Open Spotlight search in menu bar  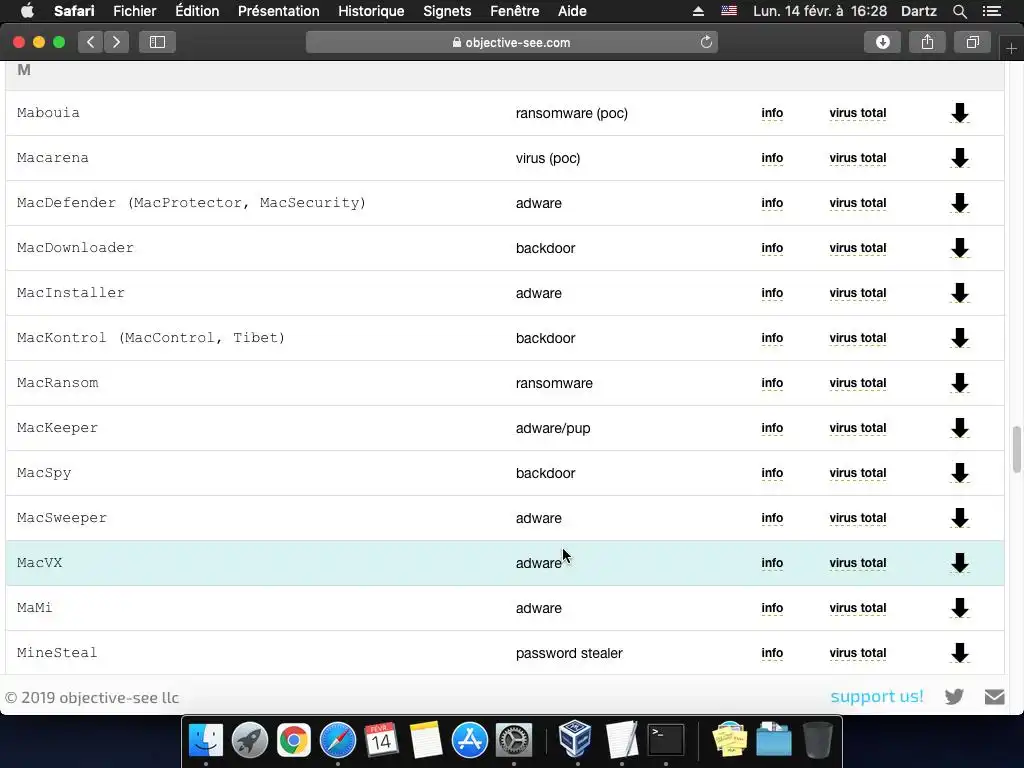[x=959, y=11]
